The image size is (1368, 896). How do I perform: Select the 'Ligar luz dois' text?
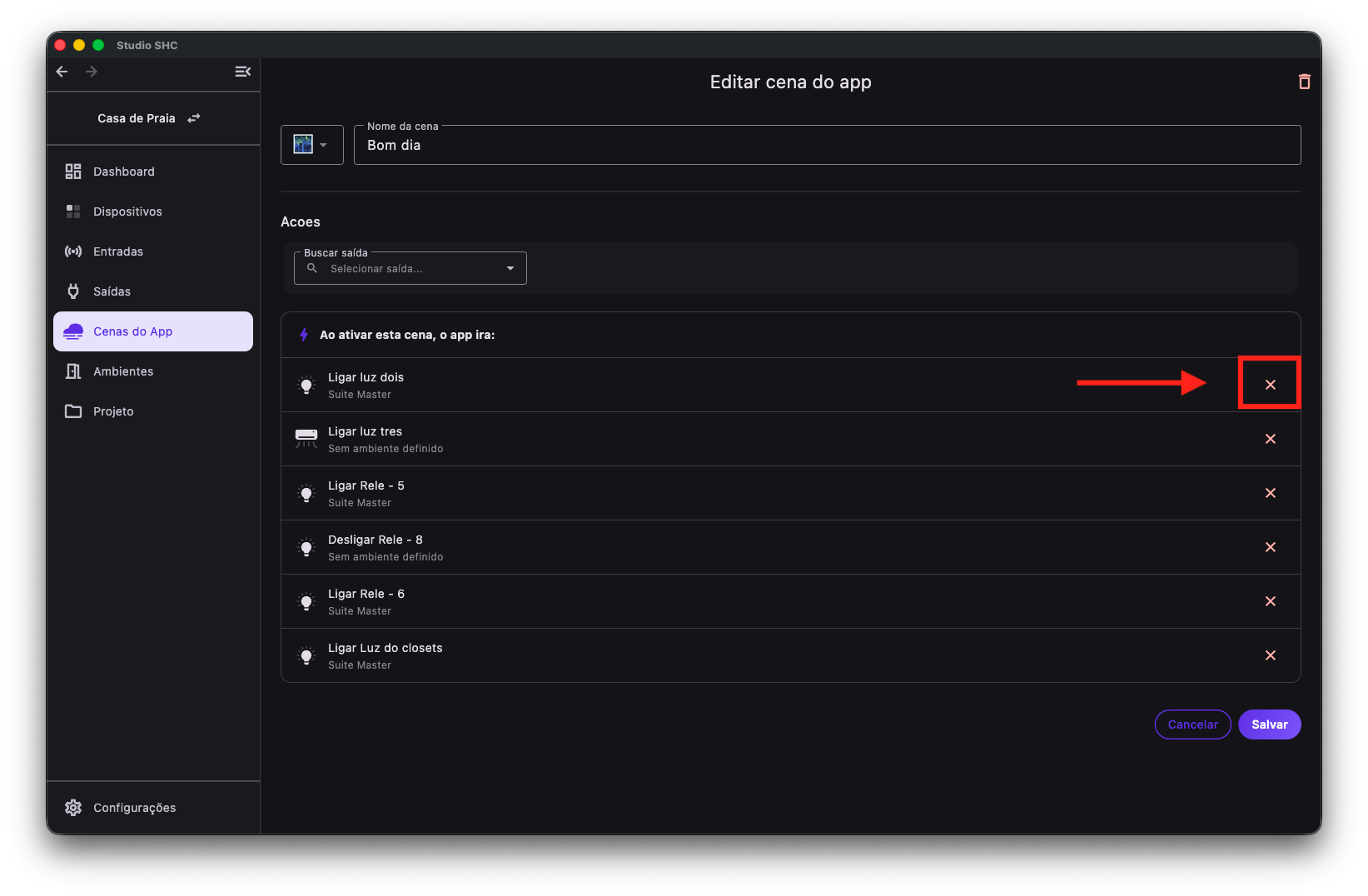point(366,377)
